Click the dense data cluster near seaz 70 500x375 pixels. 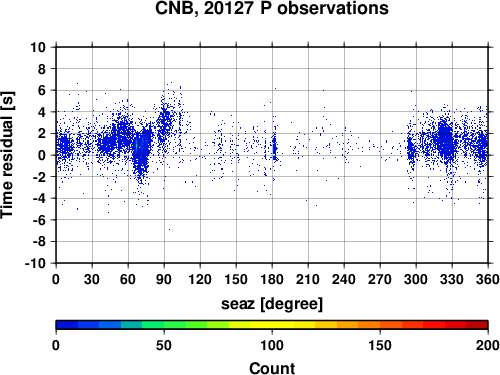coord(141,153)
